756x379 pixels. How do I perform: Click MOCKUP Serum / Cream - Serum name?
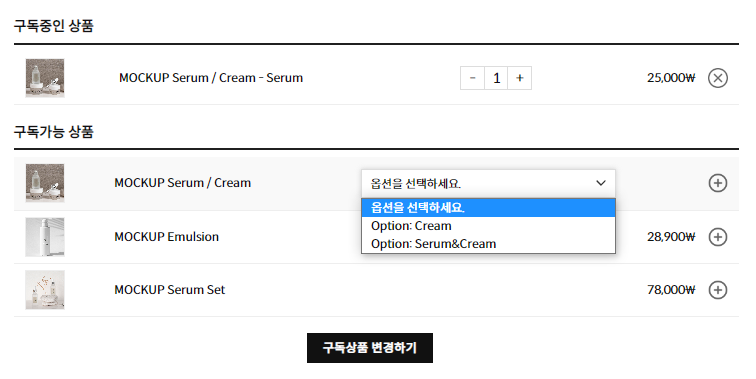coord(211,78)
